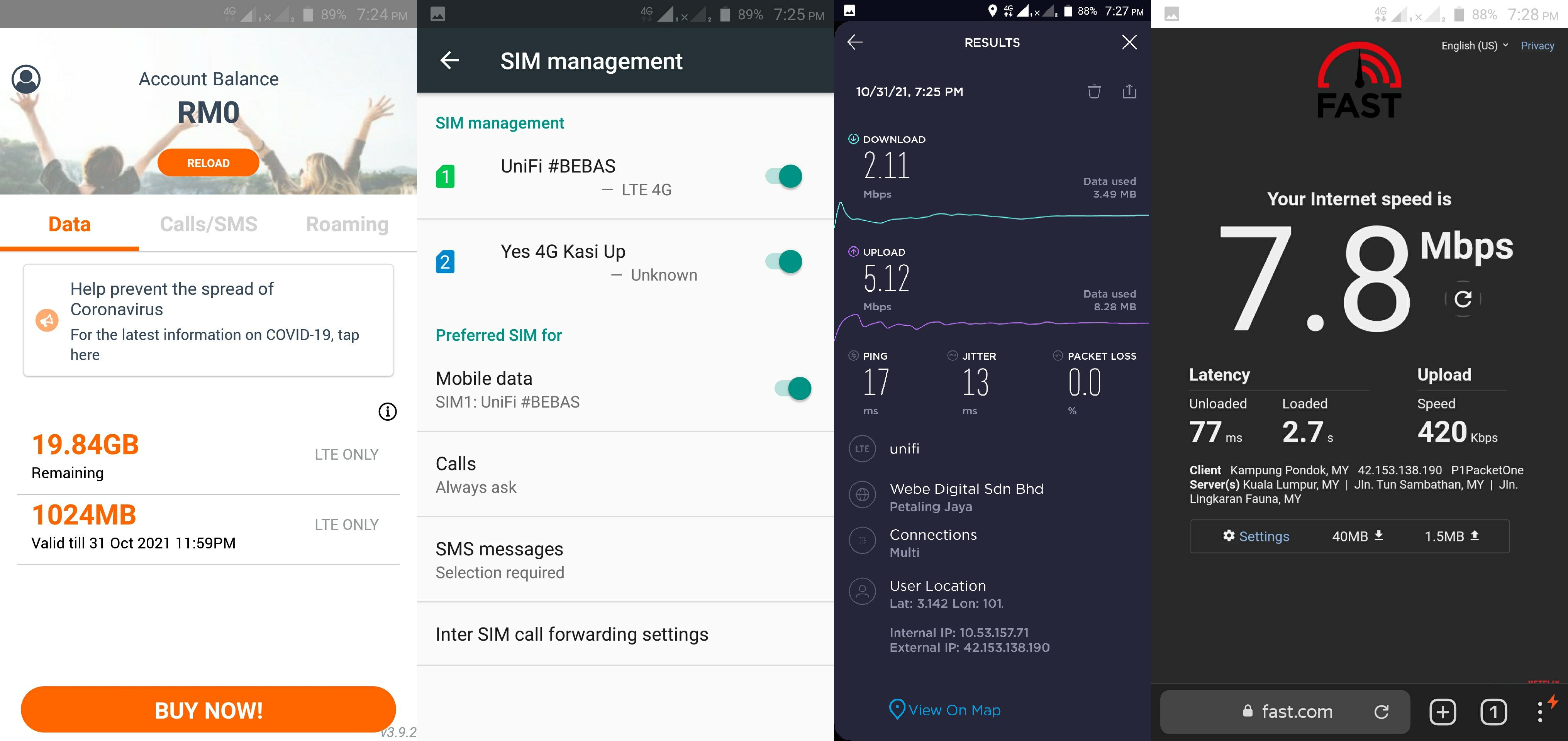This screenshot has width=1568, height=741.
Task: Delete the speed test result
Action: pos(1095,91)
